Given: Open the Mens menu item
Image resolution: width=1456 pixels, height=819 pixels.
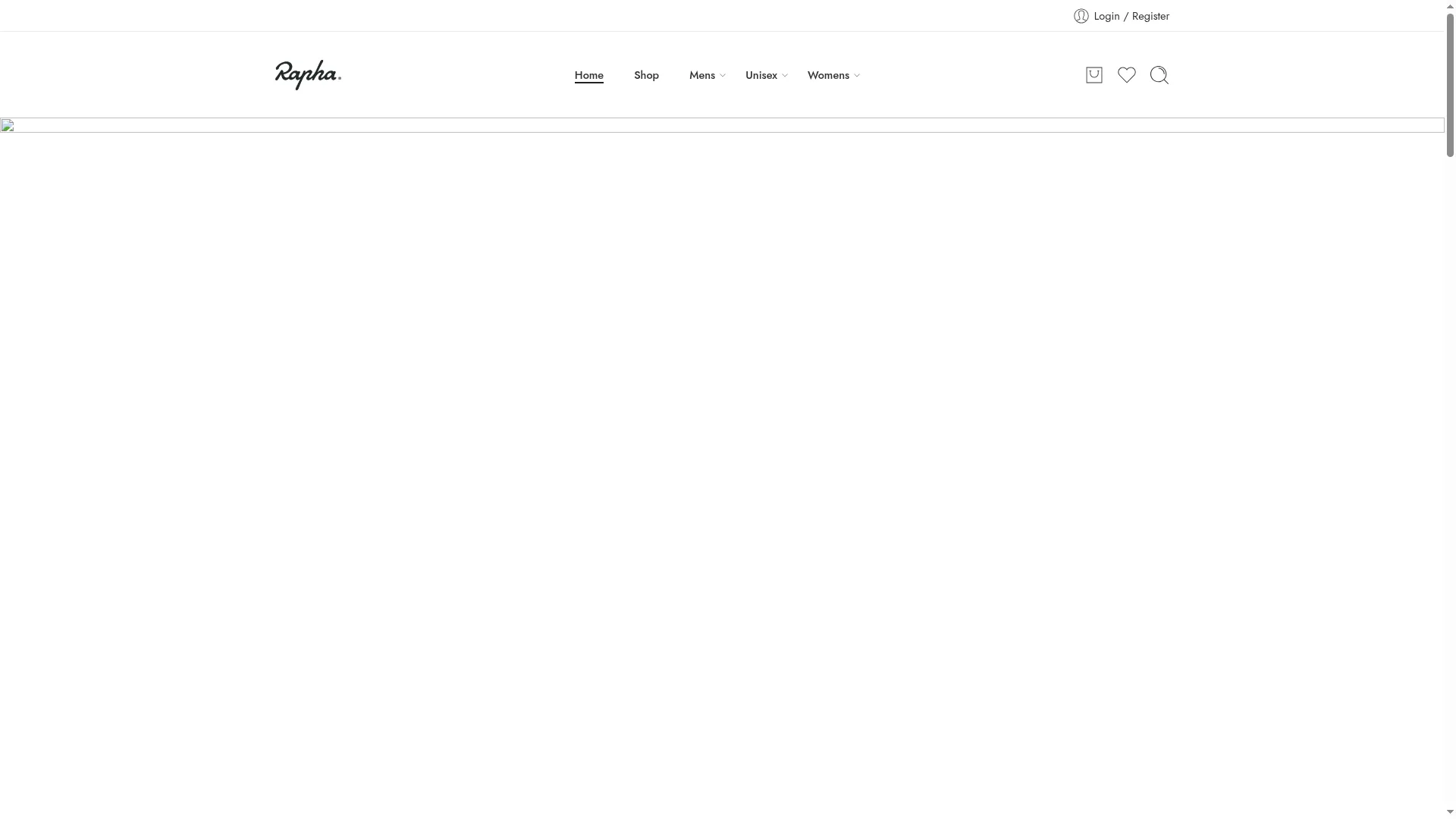Looking at the screenshot, I should 701,75.
